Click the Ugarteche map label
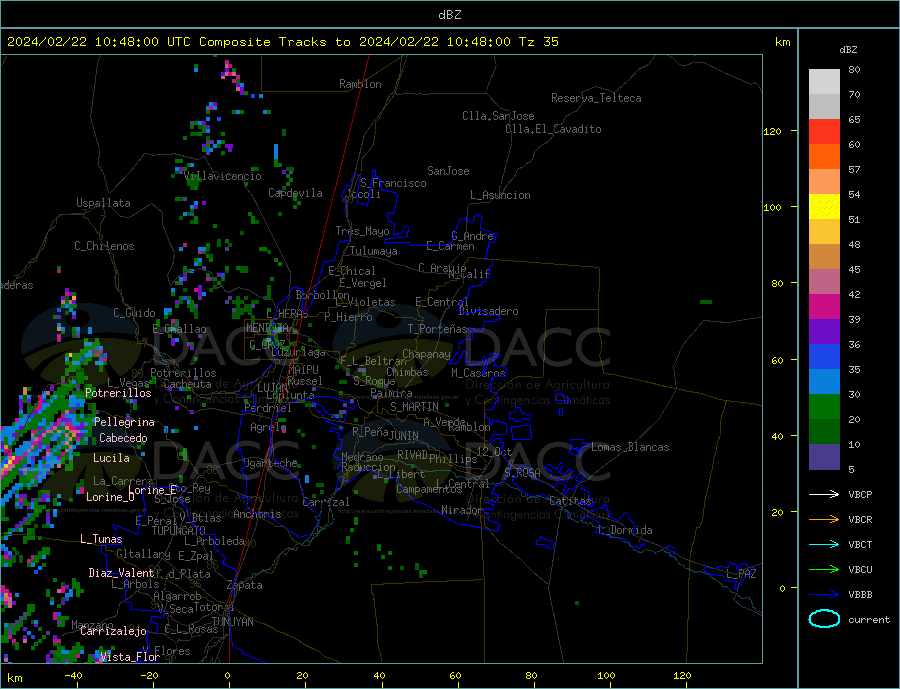The height and width of the screenshot is (689, 900). coord(270,463)
